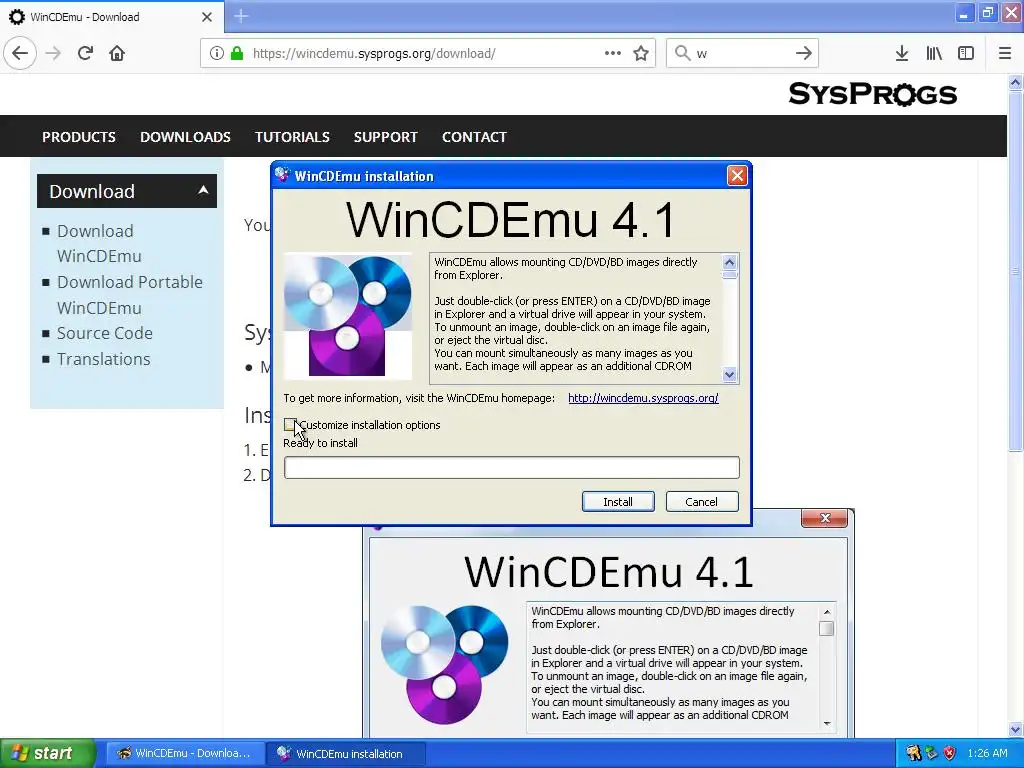The height and width of the screenshot is (768, 1024).
Task: Open the Firefox hamburger menu
Action: pos(1004,53)
